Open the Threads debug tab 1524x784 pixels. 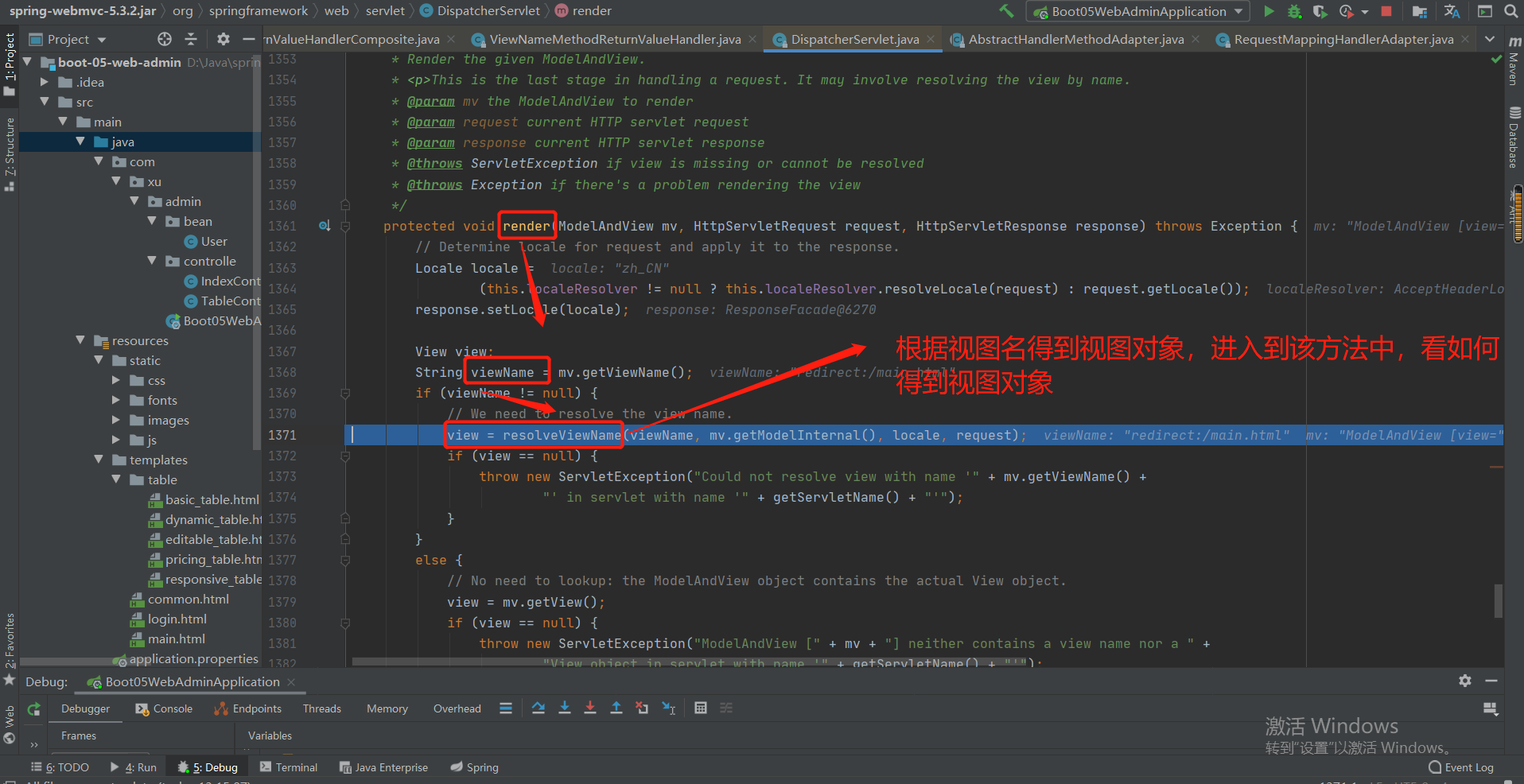click(322, 708)
